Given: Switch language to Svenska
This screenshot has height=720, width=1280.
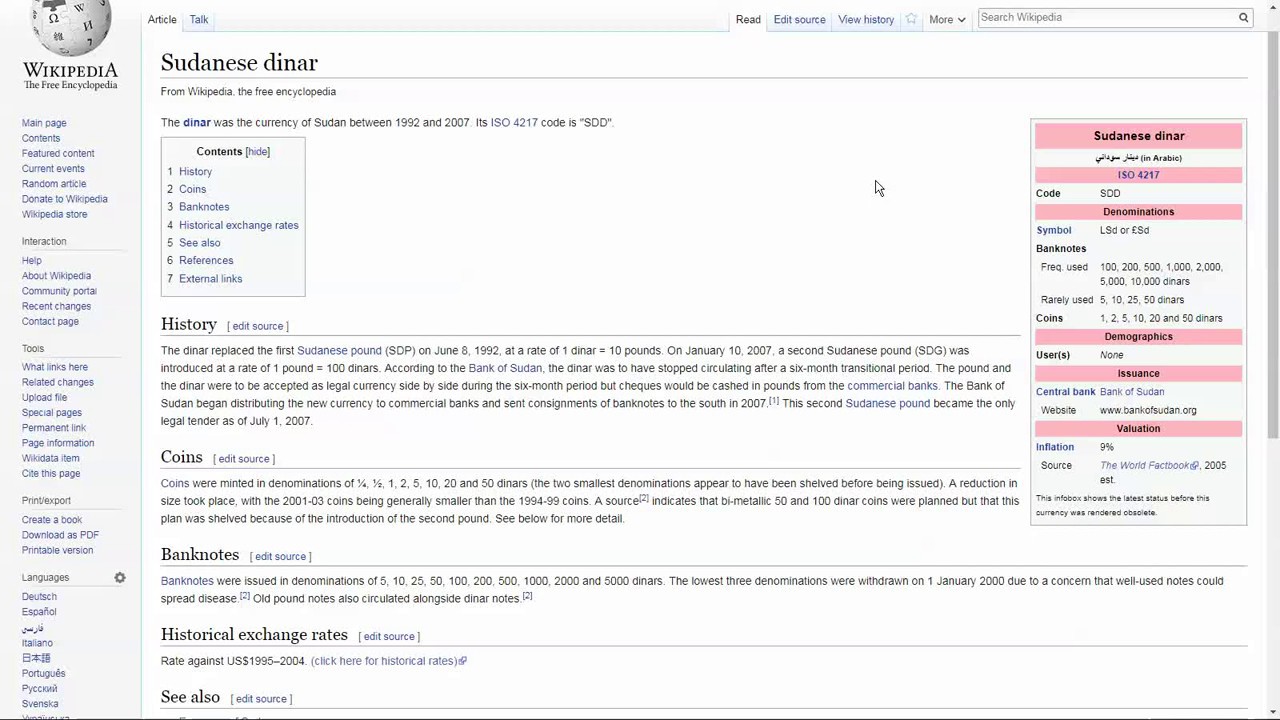Looking at the screenshot, I should coord(40,704).
